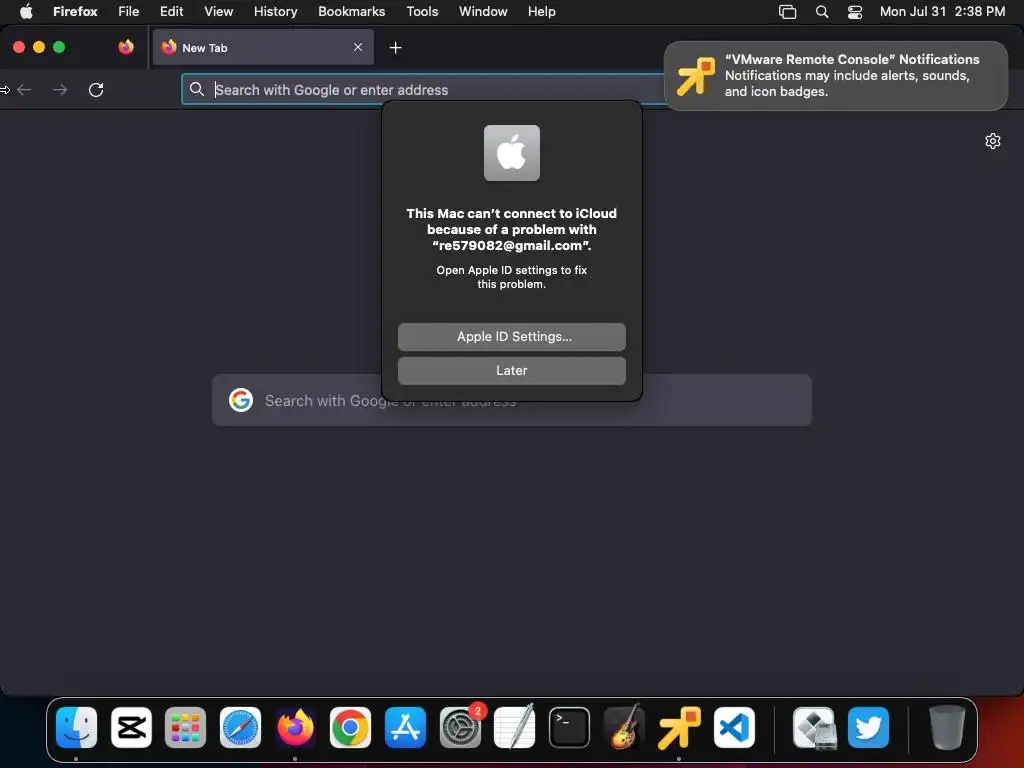
Task: Open the Tools menu
Action: coord(422,12)
